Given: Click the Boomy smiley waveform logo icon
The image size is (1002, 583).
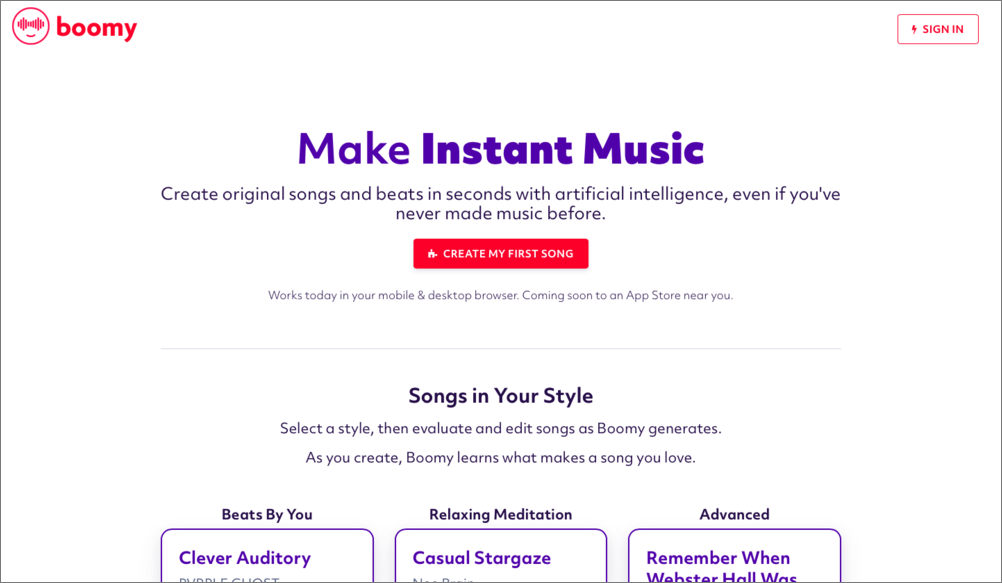Looking at the screenshot, I should (31, 27).
